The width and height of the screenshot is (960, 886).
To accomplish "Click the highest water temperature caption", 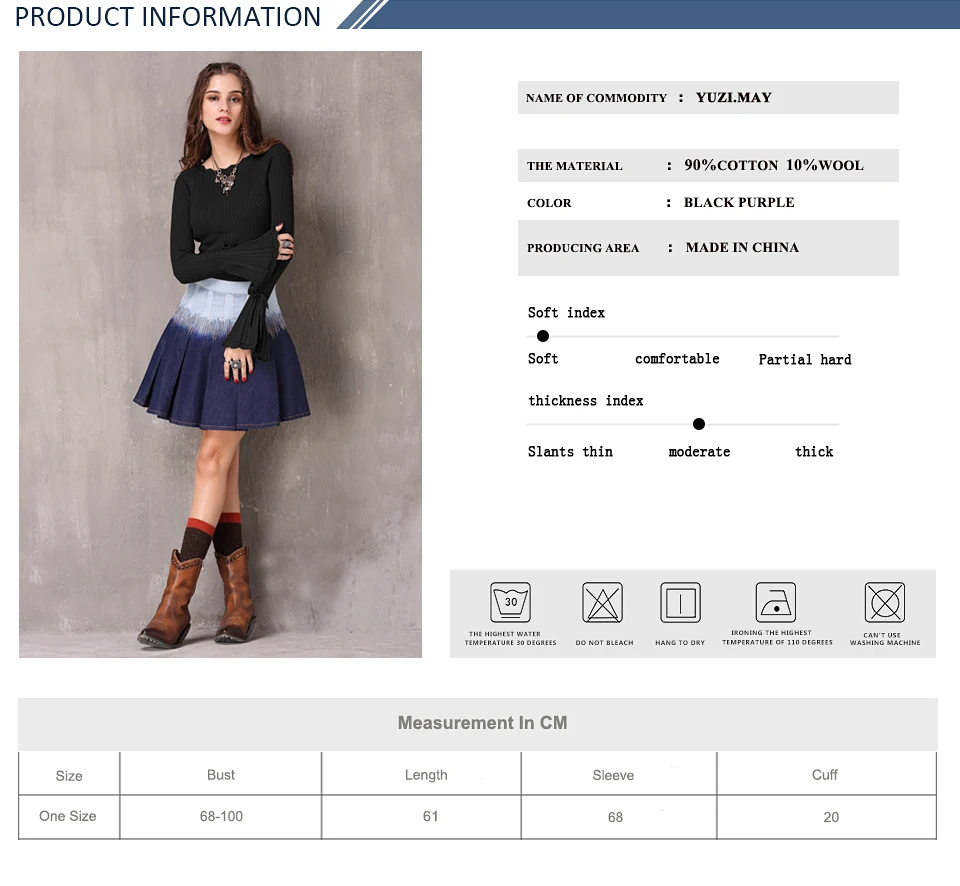I will tap(511, 638).
